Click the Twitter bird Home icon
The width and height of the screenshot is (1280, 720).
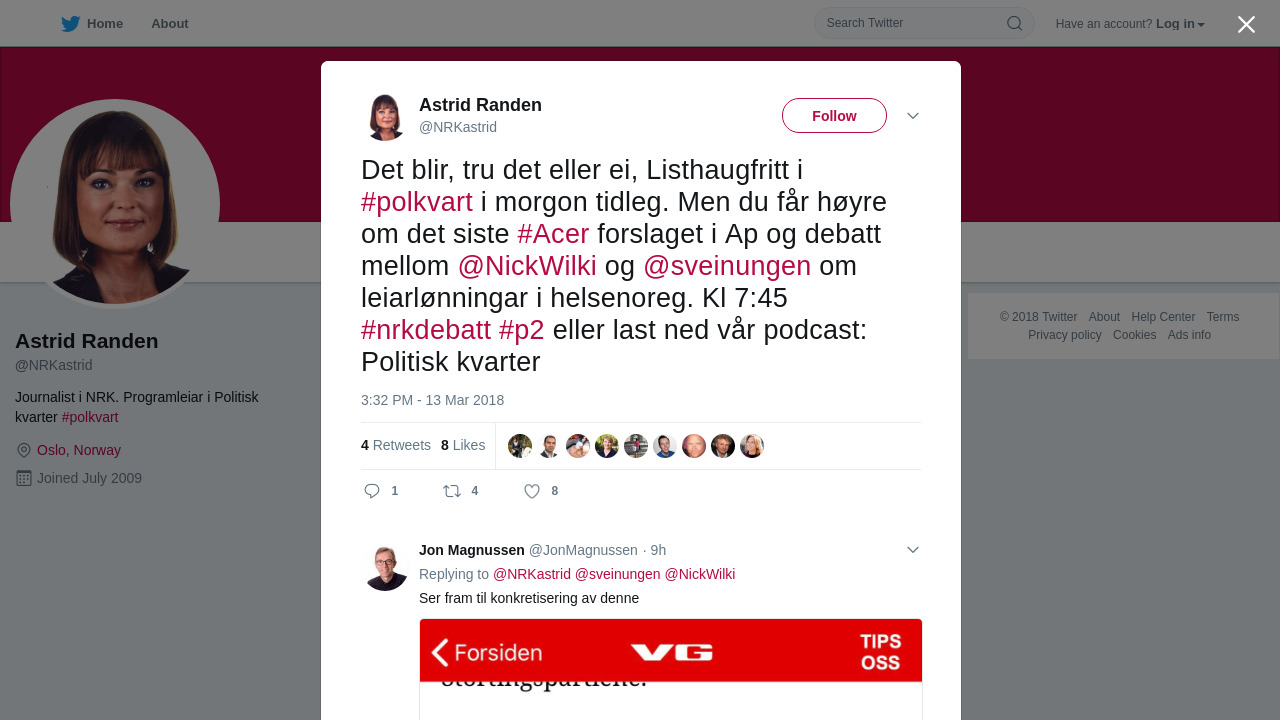tap(70, 24)
